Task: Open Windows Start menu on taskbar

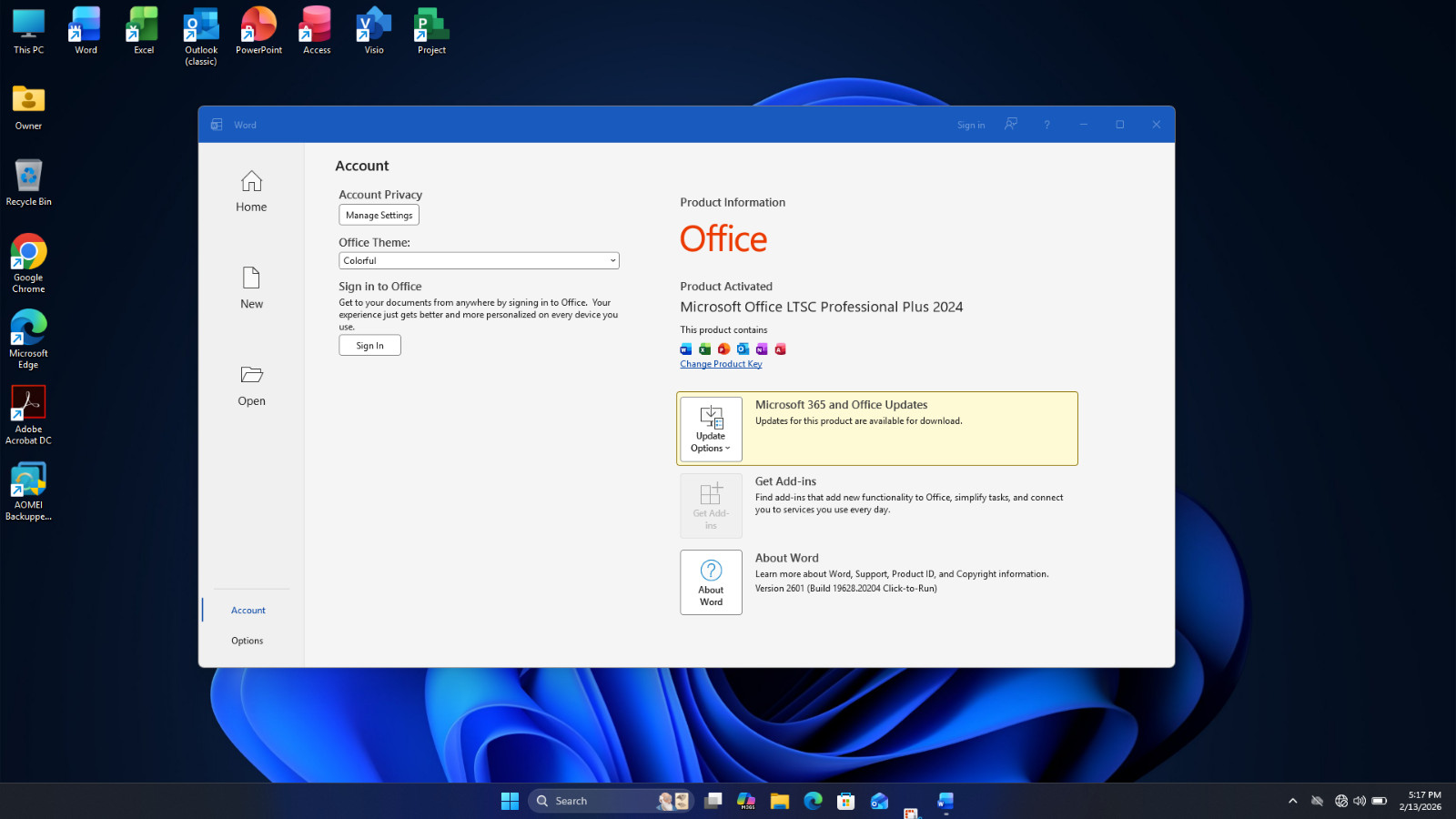Action: 510,801
